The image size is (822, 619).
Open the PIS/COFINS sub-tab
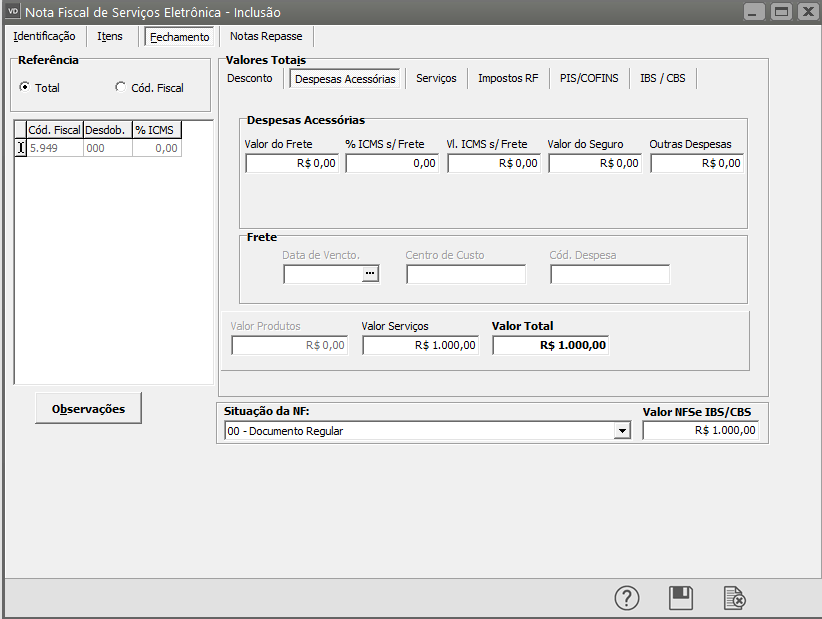589,78
